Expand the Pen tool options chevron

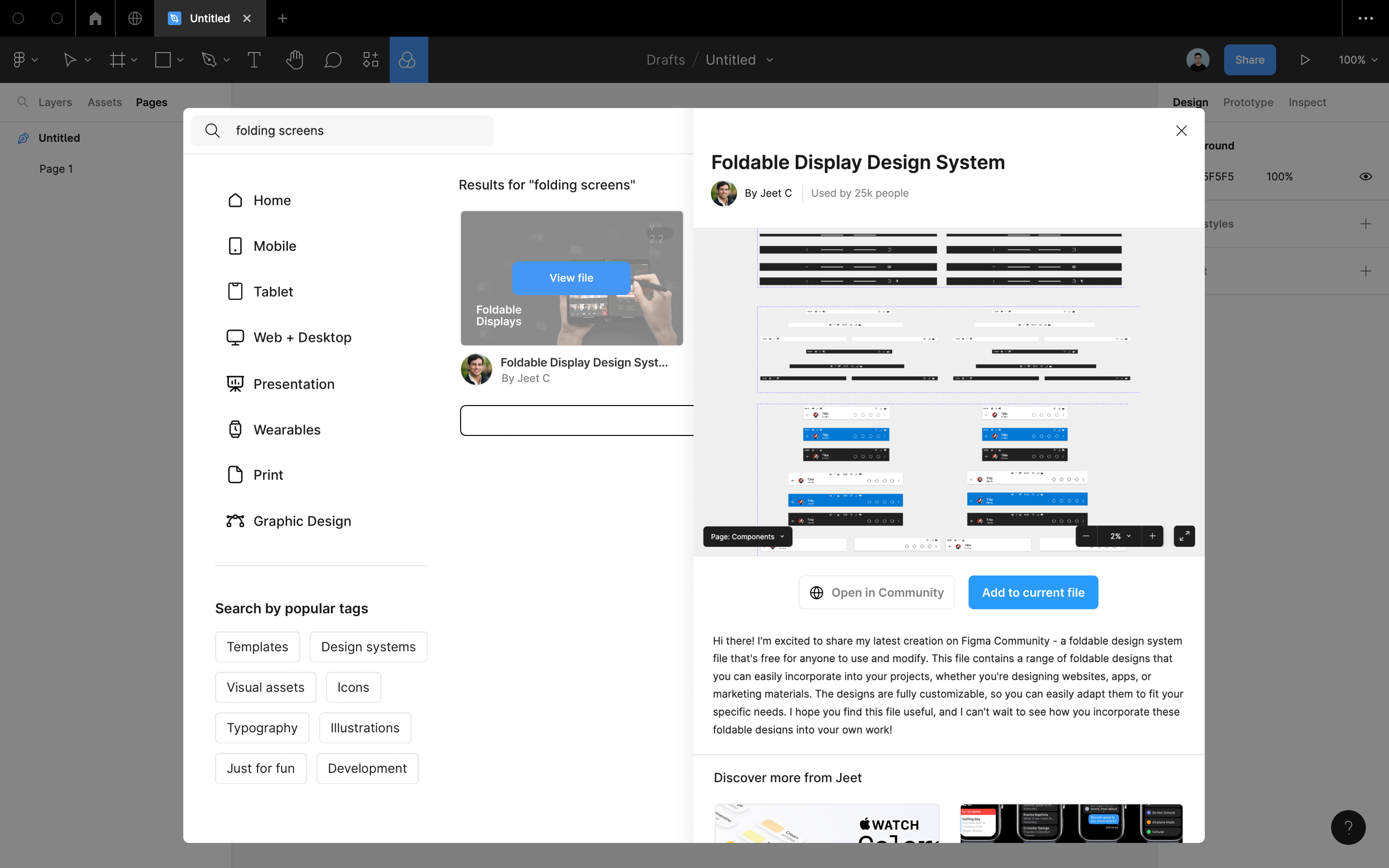tap(226, 60)
